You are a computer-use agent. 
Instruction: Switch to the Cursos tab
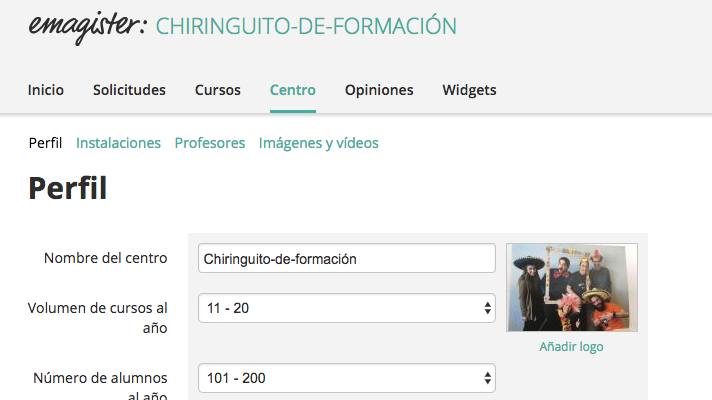(218, 90)
